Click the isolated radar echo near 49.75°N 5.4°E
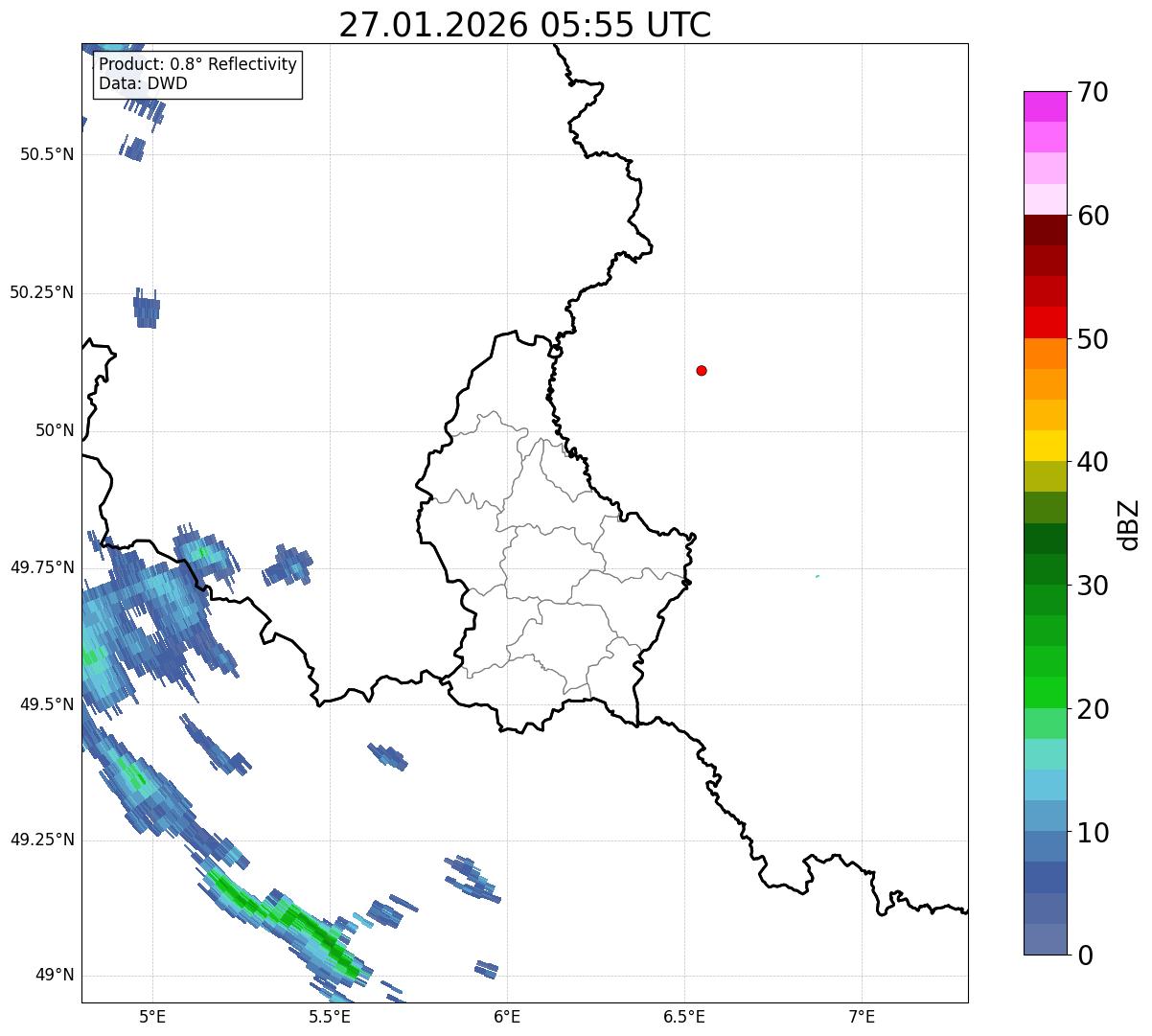The width and height of the screenshot is (1152, 1036). point(288,565)
